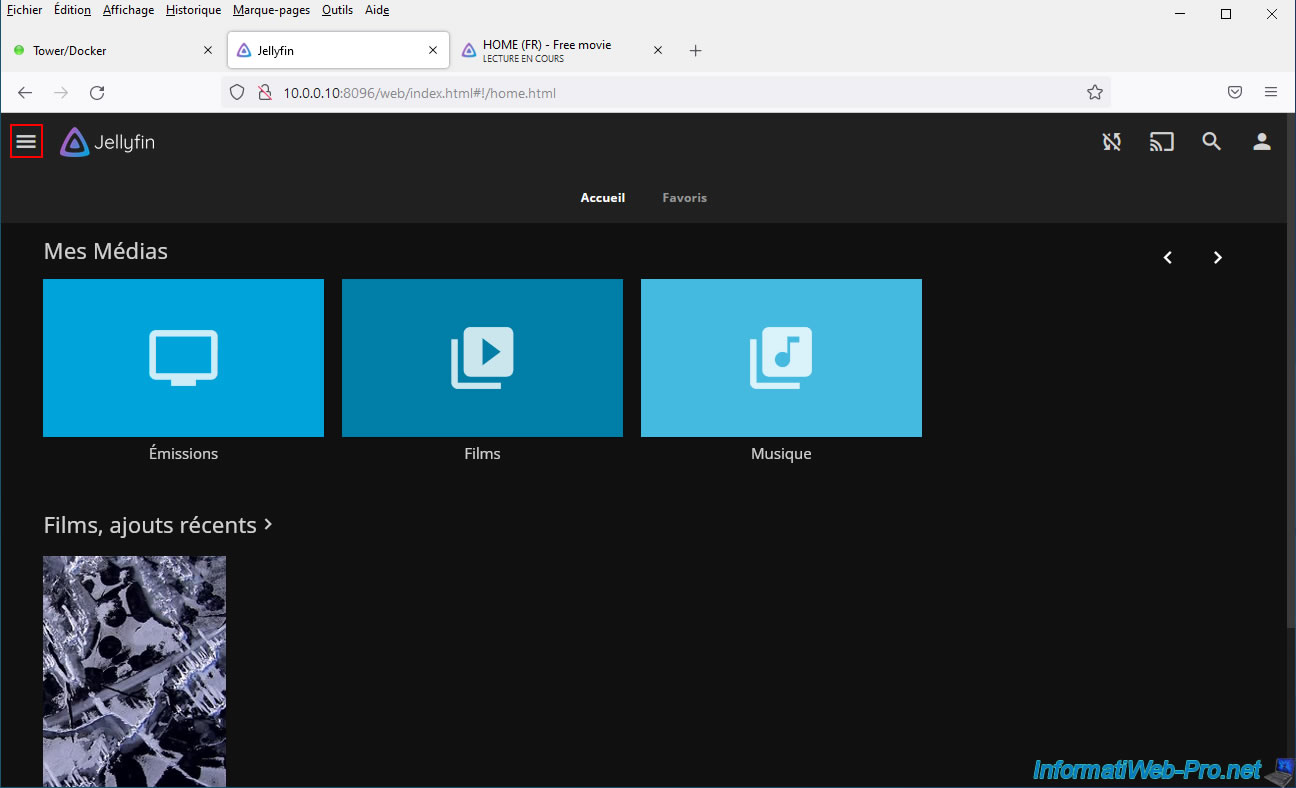
Task: Open the Jellyfin hamburger side menu
Action: coord(26,142)
